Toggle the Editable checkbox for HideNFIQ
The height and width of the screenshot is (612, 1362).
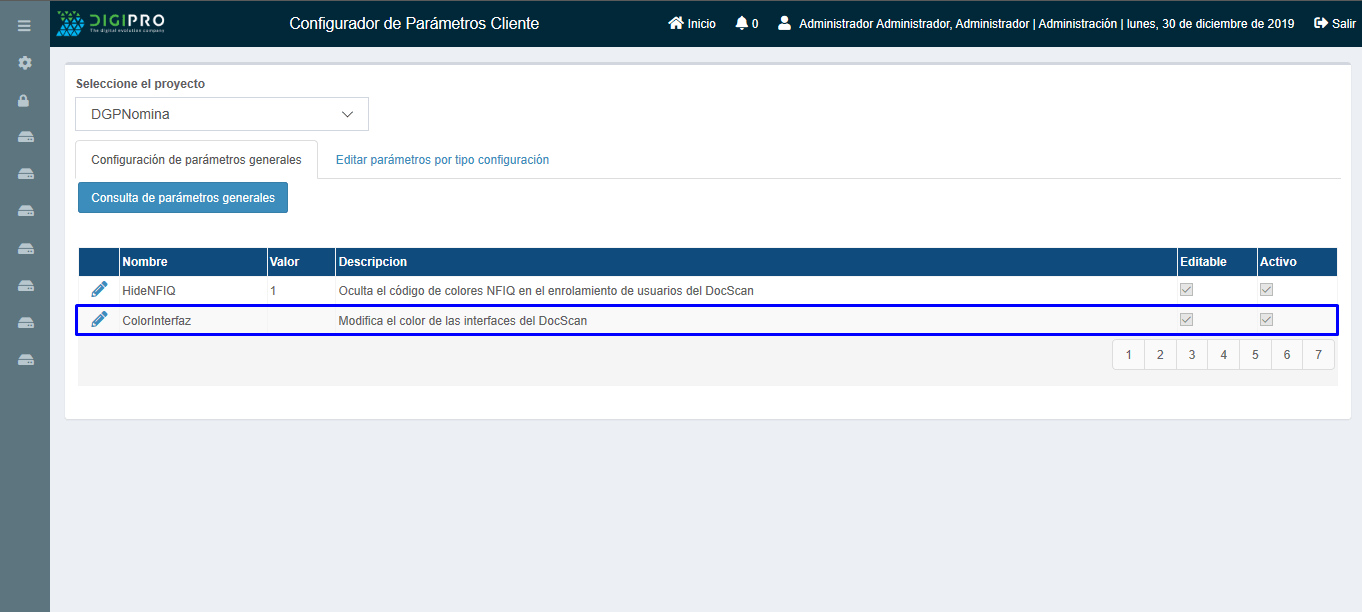1187,290
